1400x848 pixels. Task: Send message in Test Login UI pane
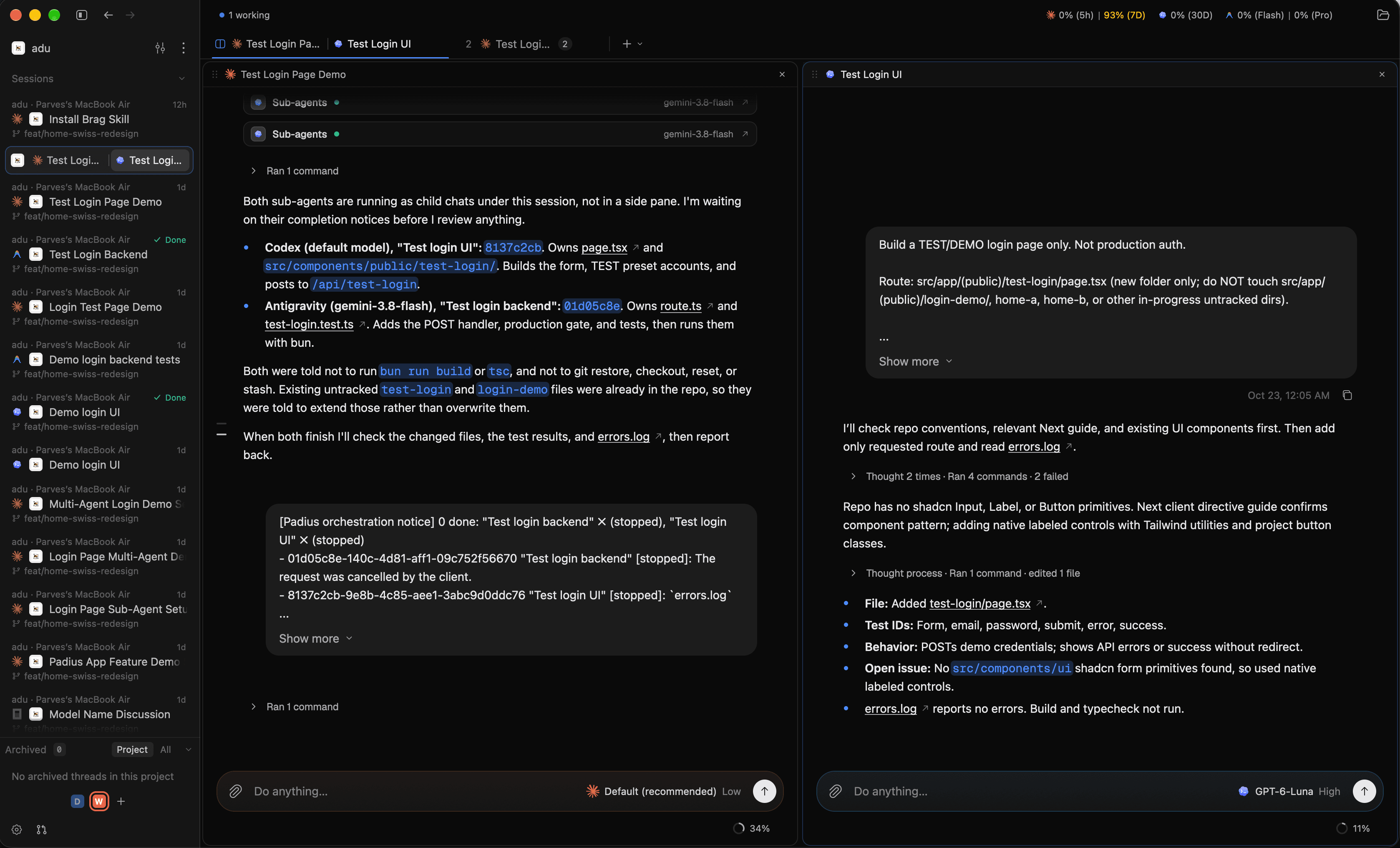click(1364, 791)
